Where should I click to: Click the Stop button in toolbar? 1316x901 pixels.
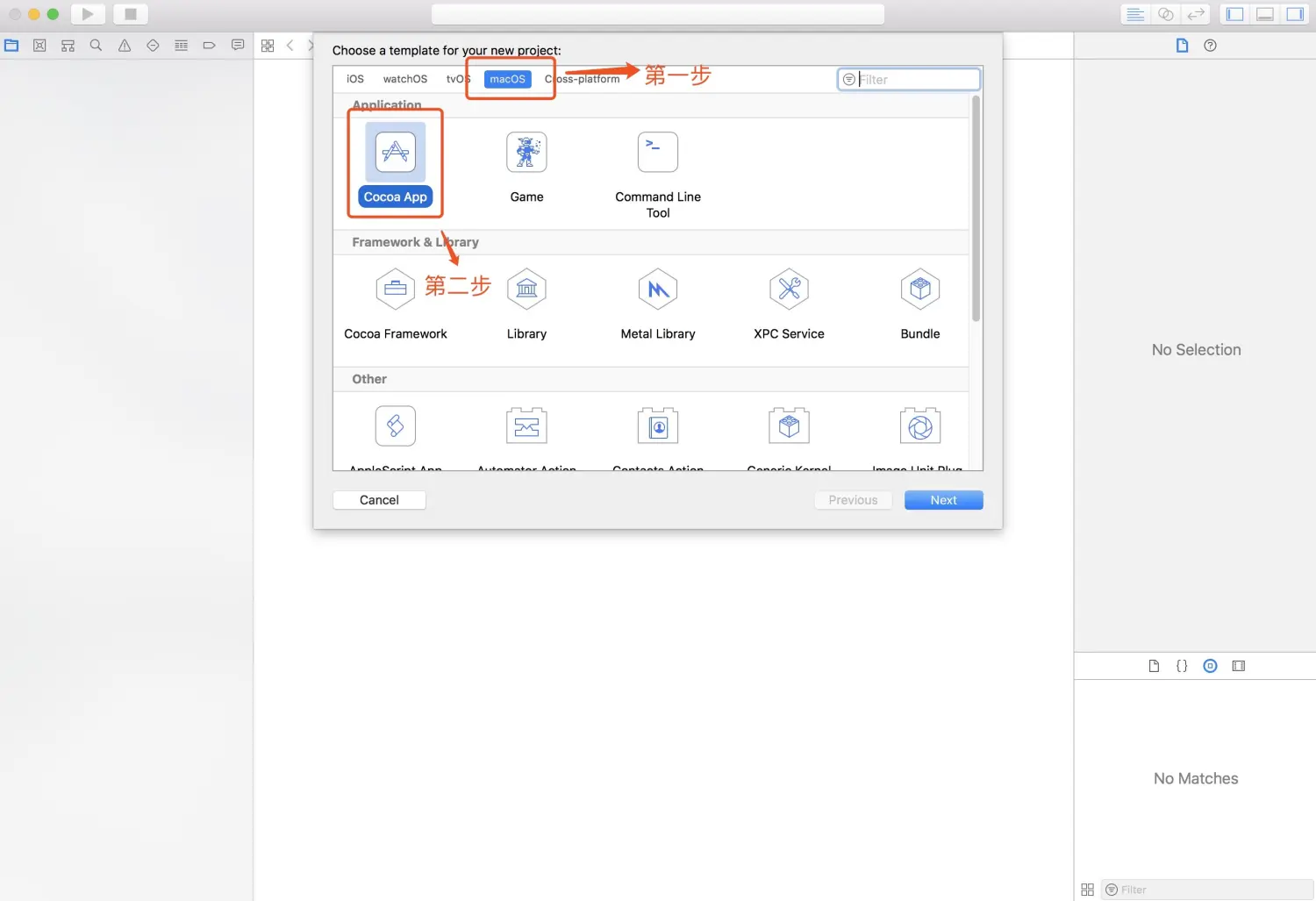(x=131, y=14)
